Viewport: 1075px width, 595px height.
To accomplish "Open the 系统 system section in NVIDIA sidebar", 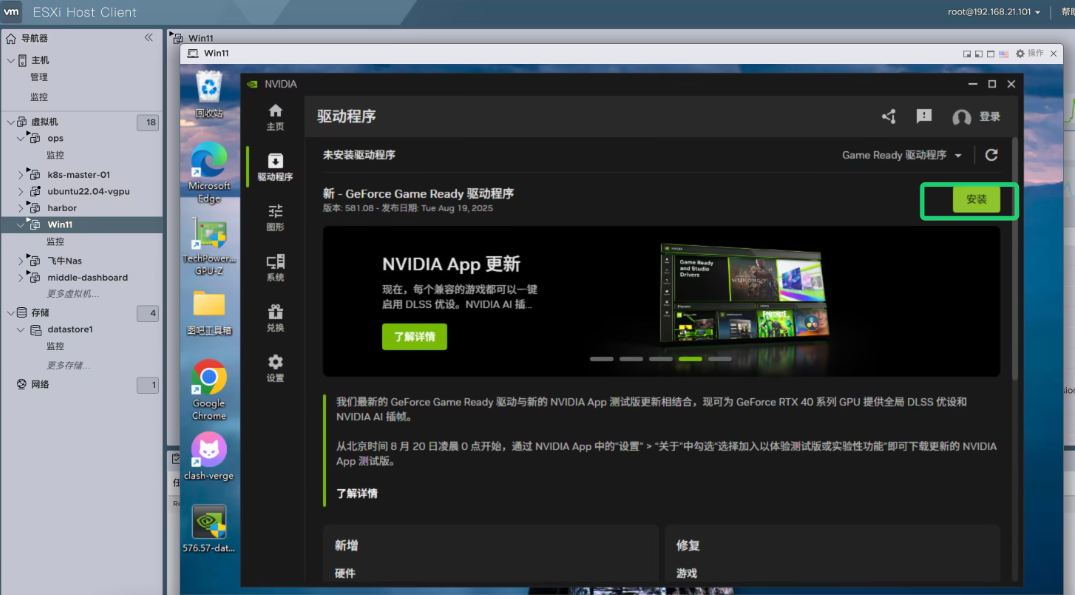I will (x=275, y=267).
